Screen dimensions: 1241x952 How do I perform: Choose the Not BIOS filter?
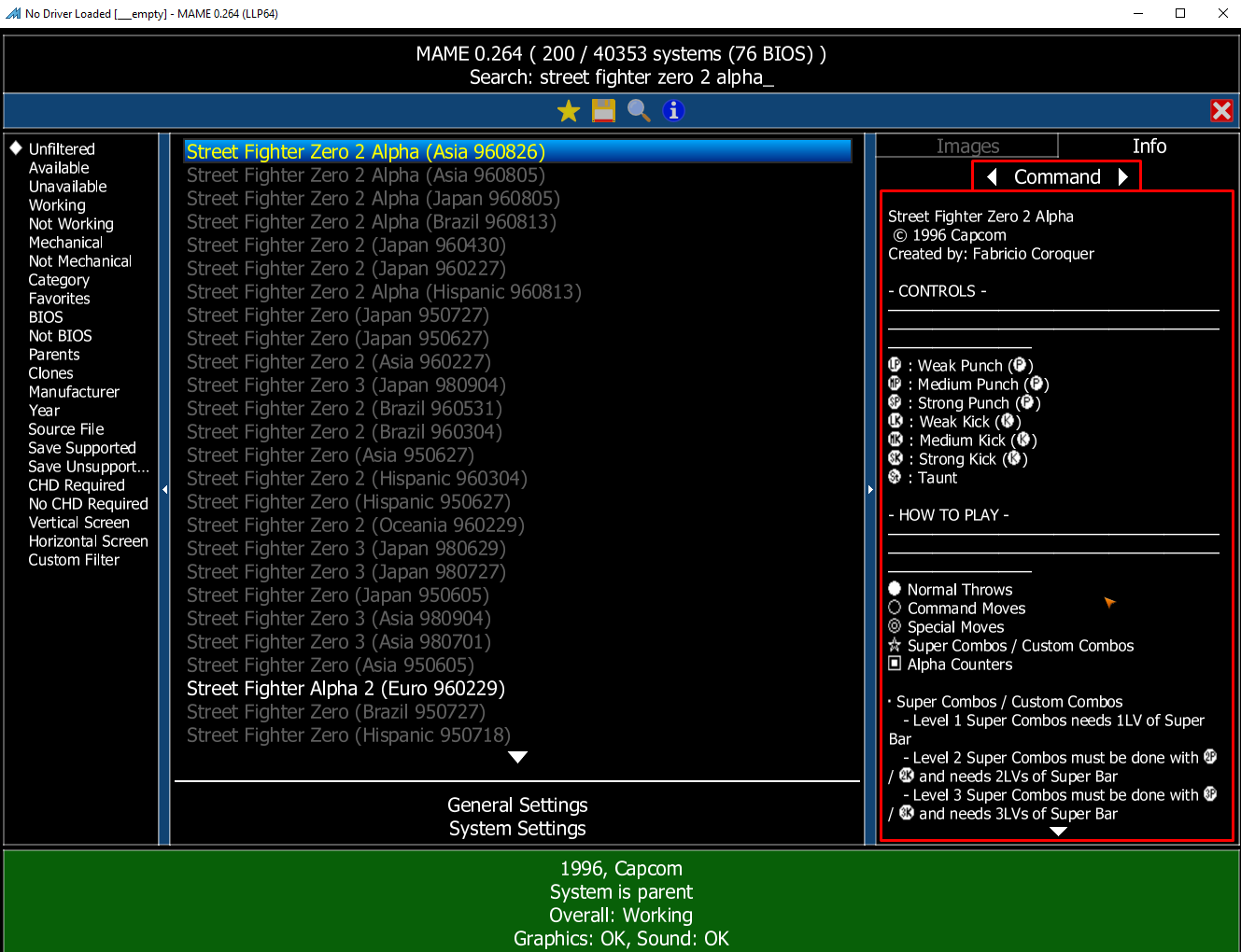pos(60,336)
